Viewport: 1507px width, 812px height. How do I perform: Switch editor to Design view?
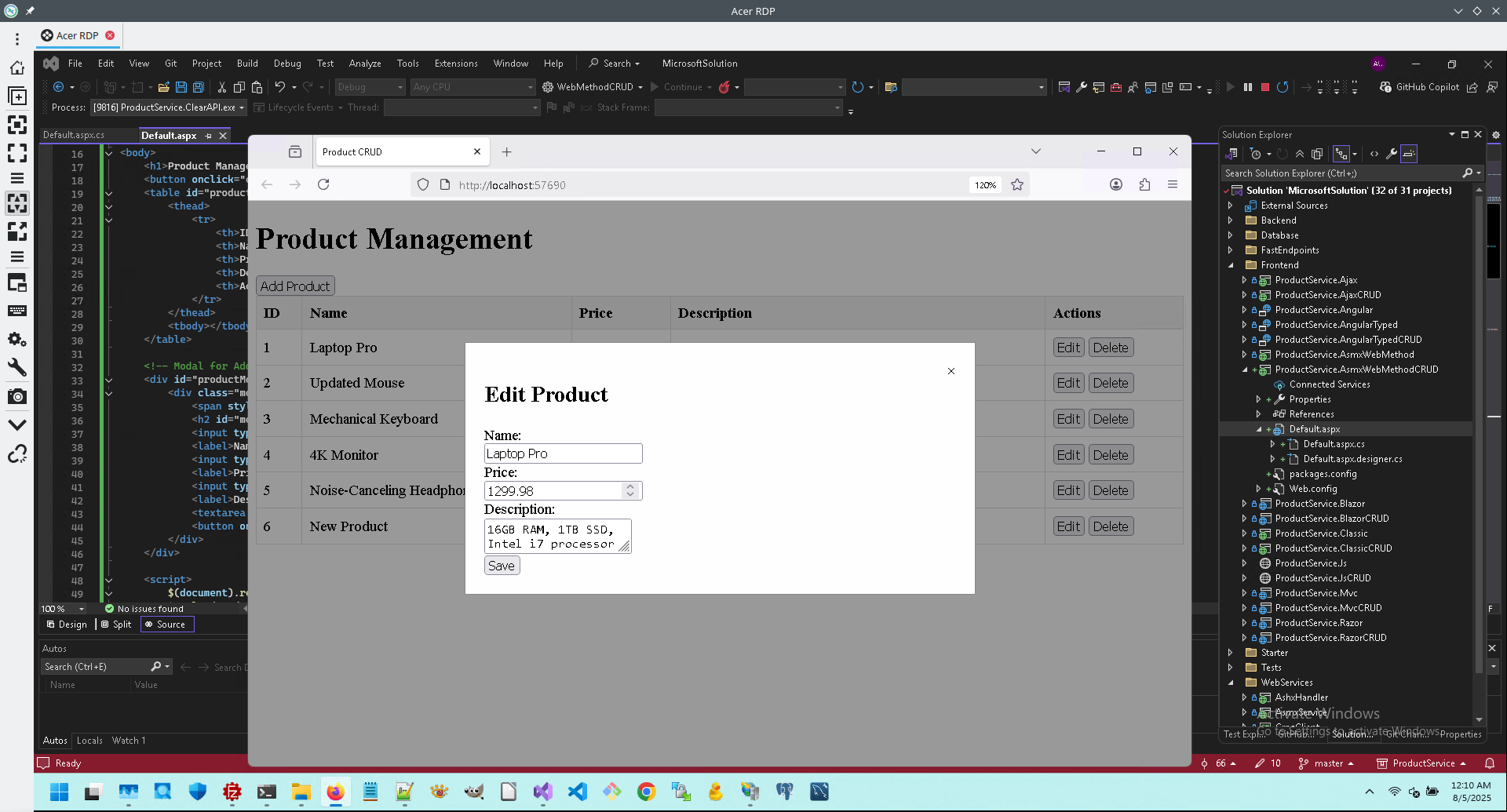[67, 624]
